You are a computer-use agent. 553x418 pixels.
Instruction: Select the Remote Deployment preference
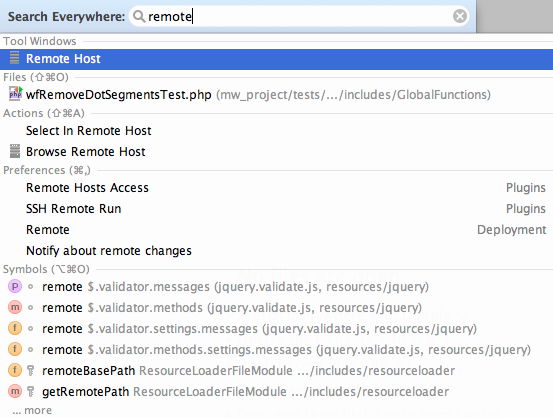(276, 230)
